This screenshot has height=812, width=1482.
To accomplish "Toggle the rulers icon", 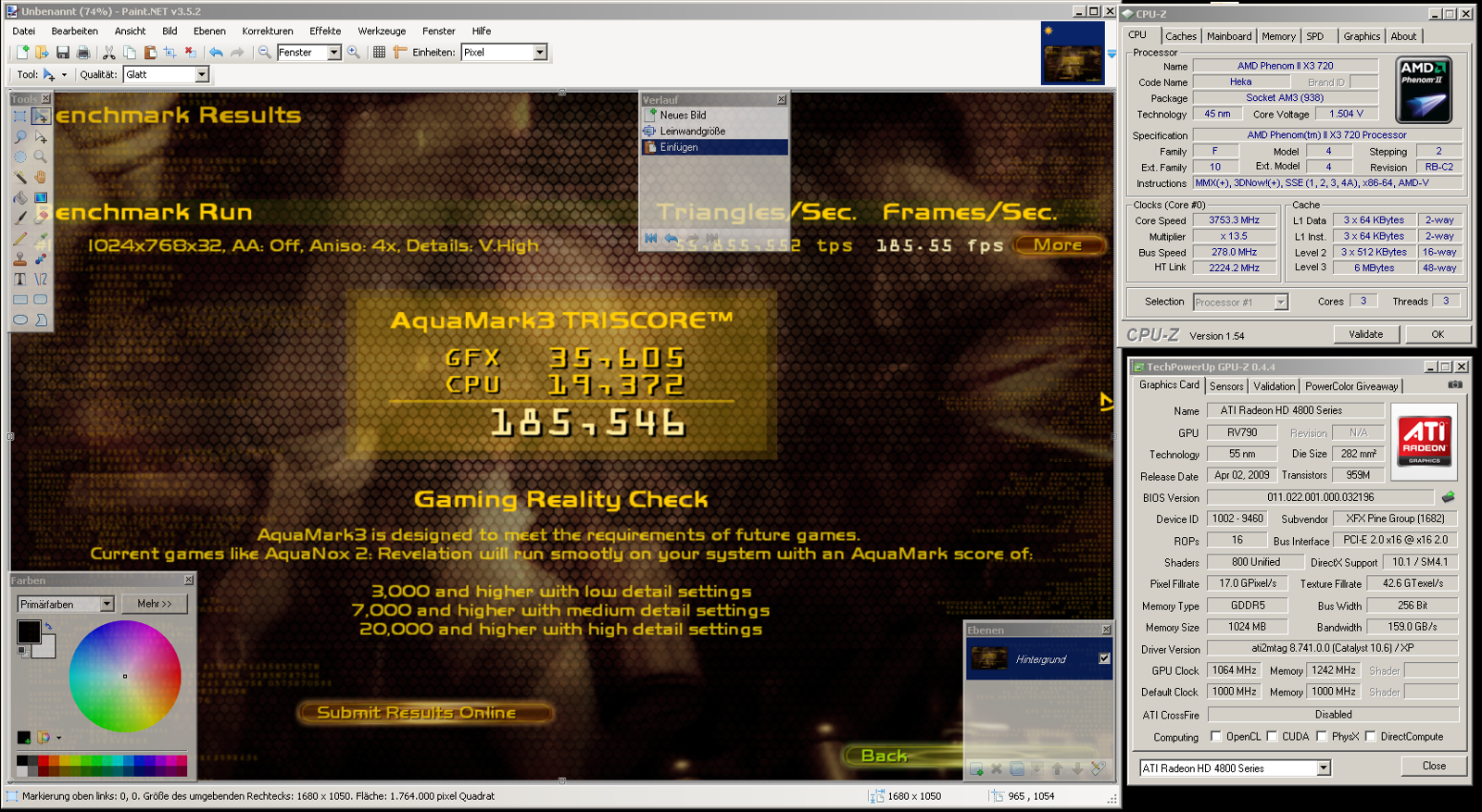I will pos(400,53).
